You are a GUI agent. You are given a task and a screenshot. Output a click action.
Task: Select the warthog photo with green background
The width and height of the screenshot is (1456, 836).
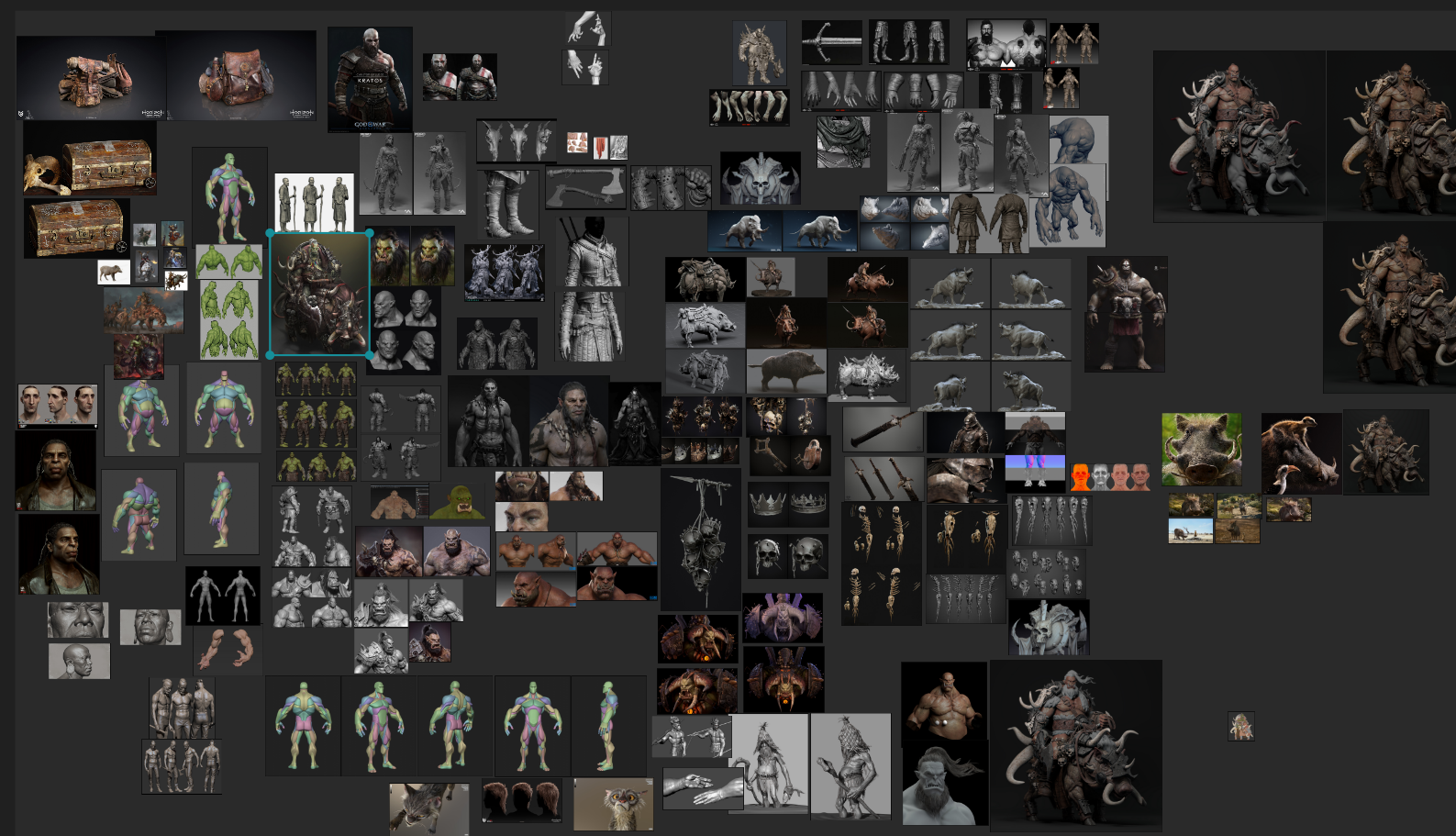click(1201, 449)
